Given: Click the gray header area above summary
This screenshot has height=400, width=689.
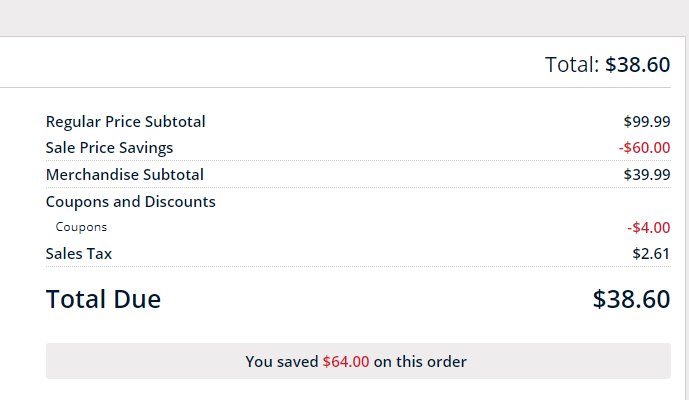Looking at the screenshot, I should pos(344,18).
